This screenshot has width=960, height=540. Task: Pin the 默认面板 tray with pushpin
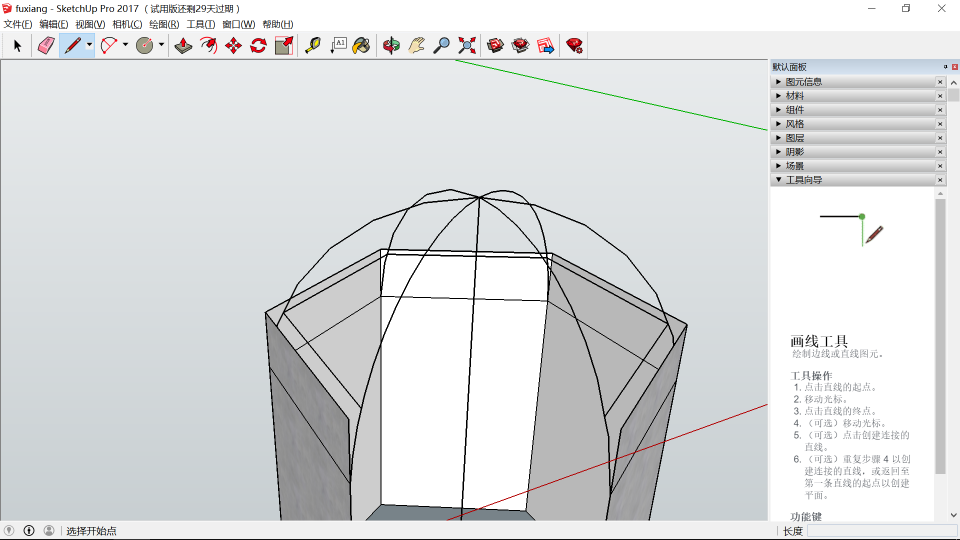click(x=945, y=67)
